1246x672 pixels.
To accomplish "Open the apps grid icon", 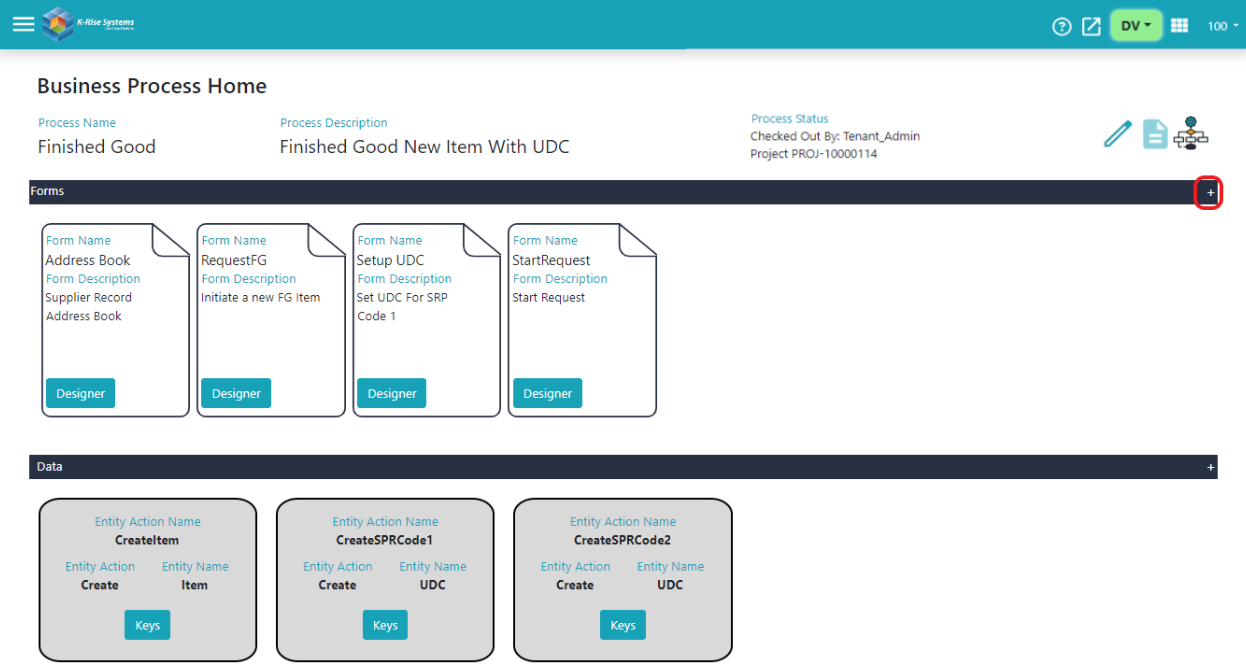I will pyautogui.click(x=1179, y=25).
